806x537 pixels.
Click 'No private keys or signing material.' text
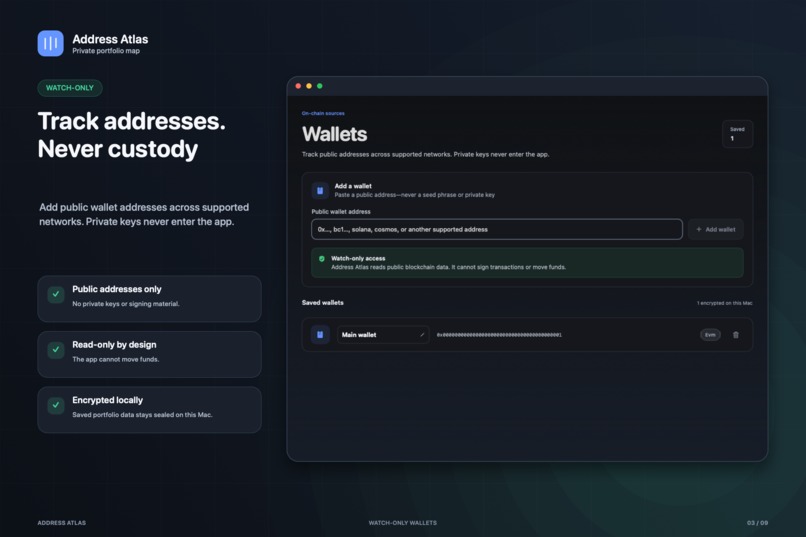[126, 304]
